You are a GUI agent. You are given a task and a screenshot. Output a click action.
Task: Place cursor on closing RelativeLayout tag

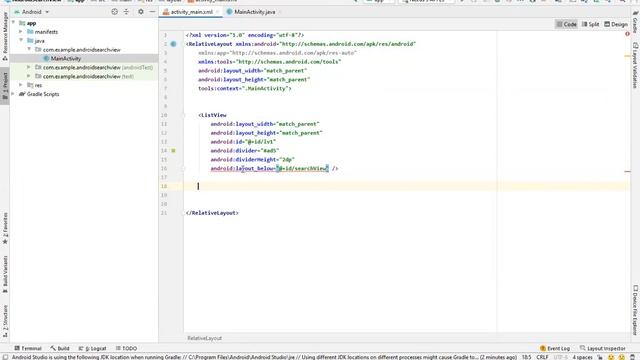click(212, 213)
